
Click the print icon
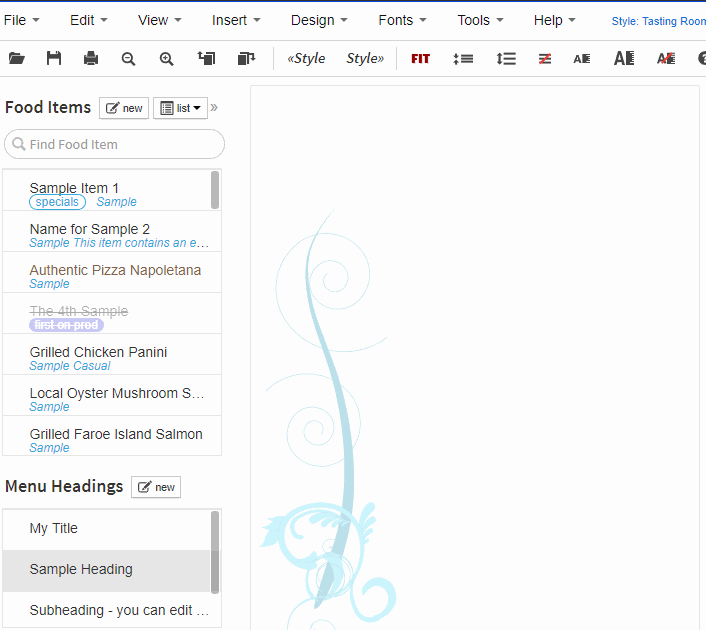[91, 58]
